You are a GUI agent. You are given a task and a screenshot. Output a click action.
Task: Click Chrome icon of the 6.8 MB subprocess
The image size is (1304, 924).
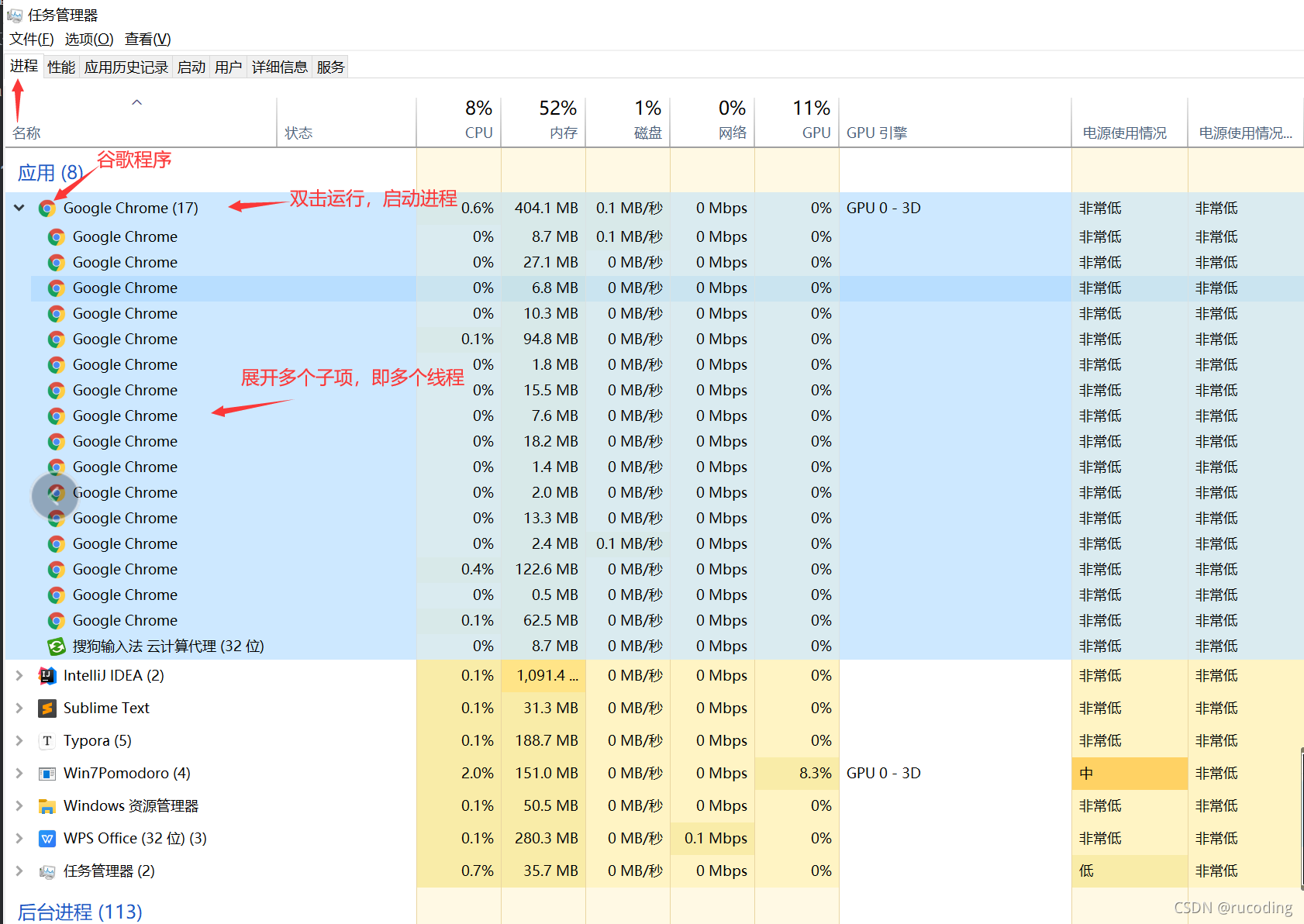[56, 288]
